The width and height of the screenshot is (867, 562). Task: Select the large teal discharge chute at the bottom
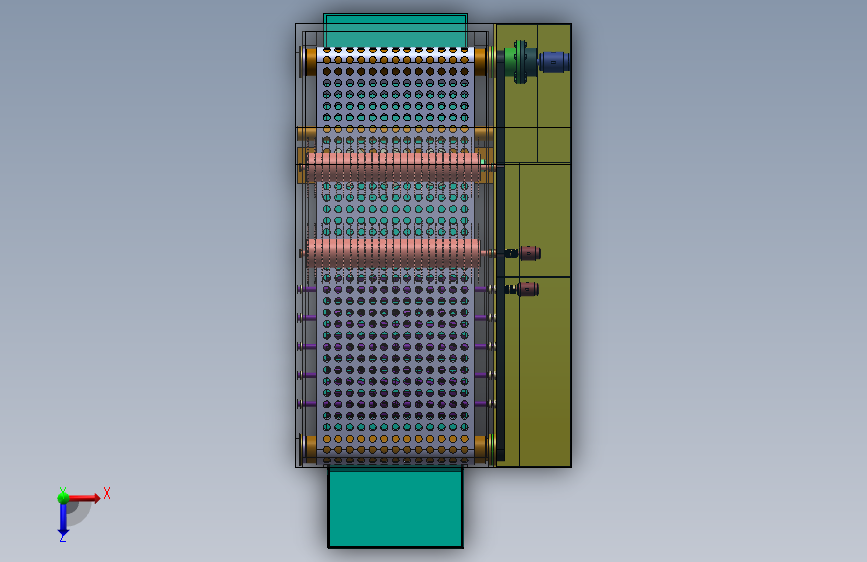pyautogui.click(x=395, y=508)
